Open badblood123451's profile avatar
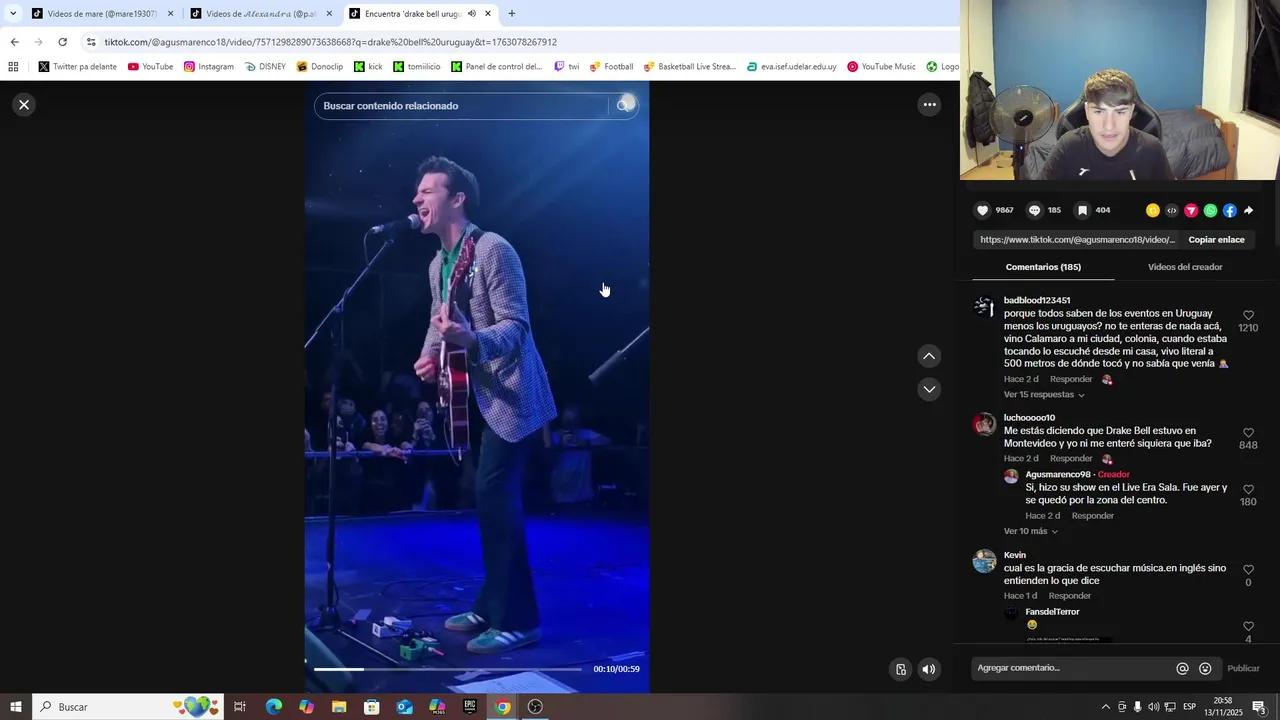The height and width of the screenshot is (720, 1280). [984, 306]
